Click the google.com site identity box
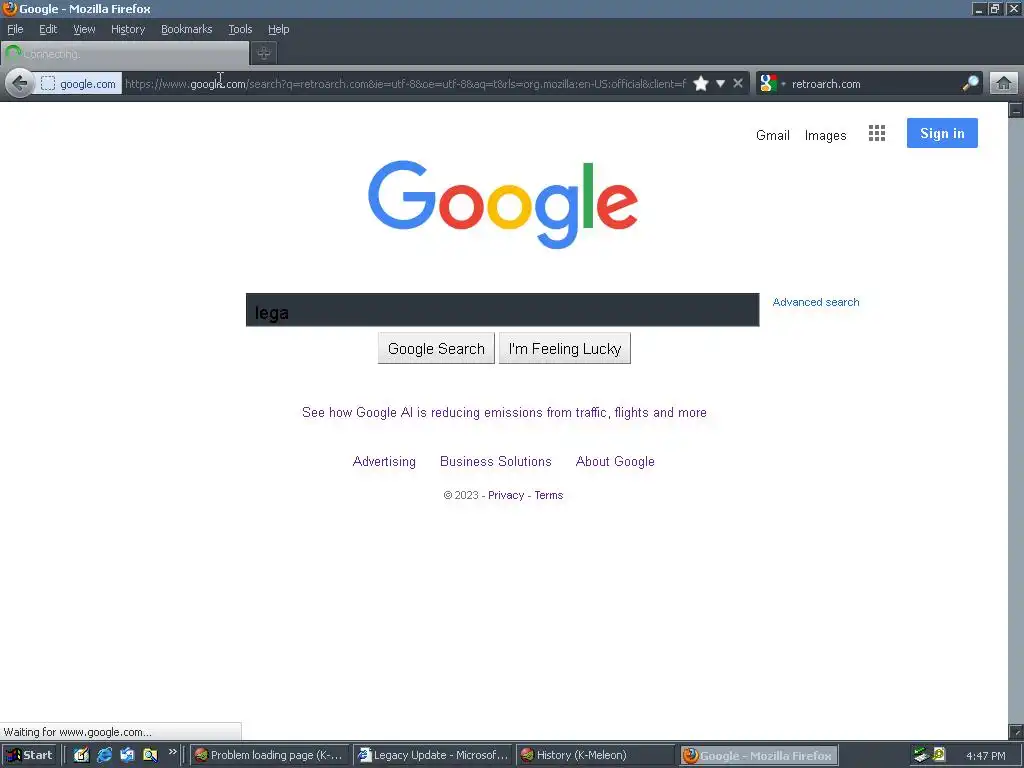This screenshot has width=1024, height=768. [78, 84]
